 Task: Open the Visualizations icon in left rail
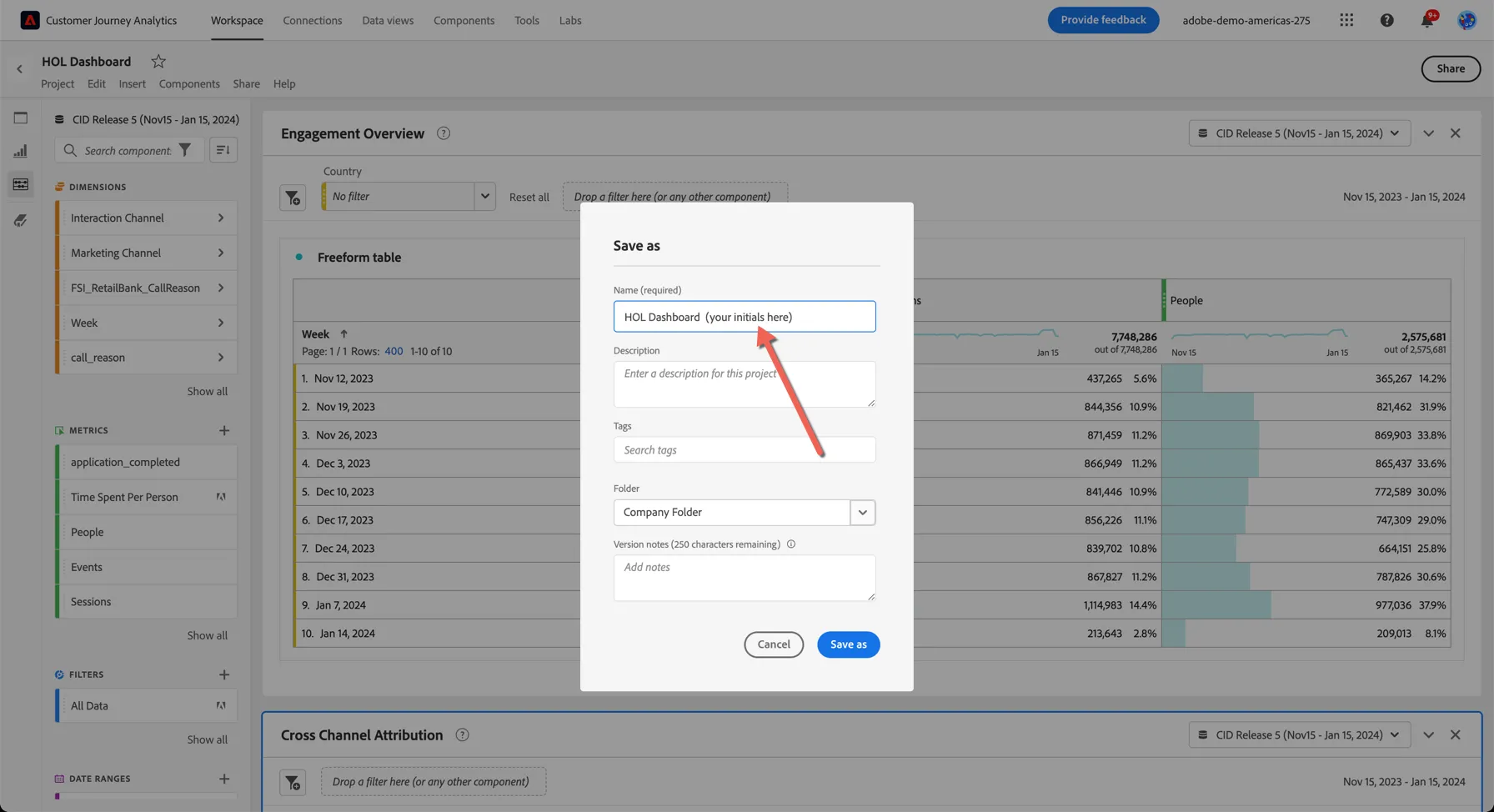coord(21,151)
